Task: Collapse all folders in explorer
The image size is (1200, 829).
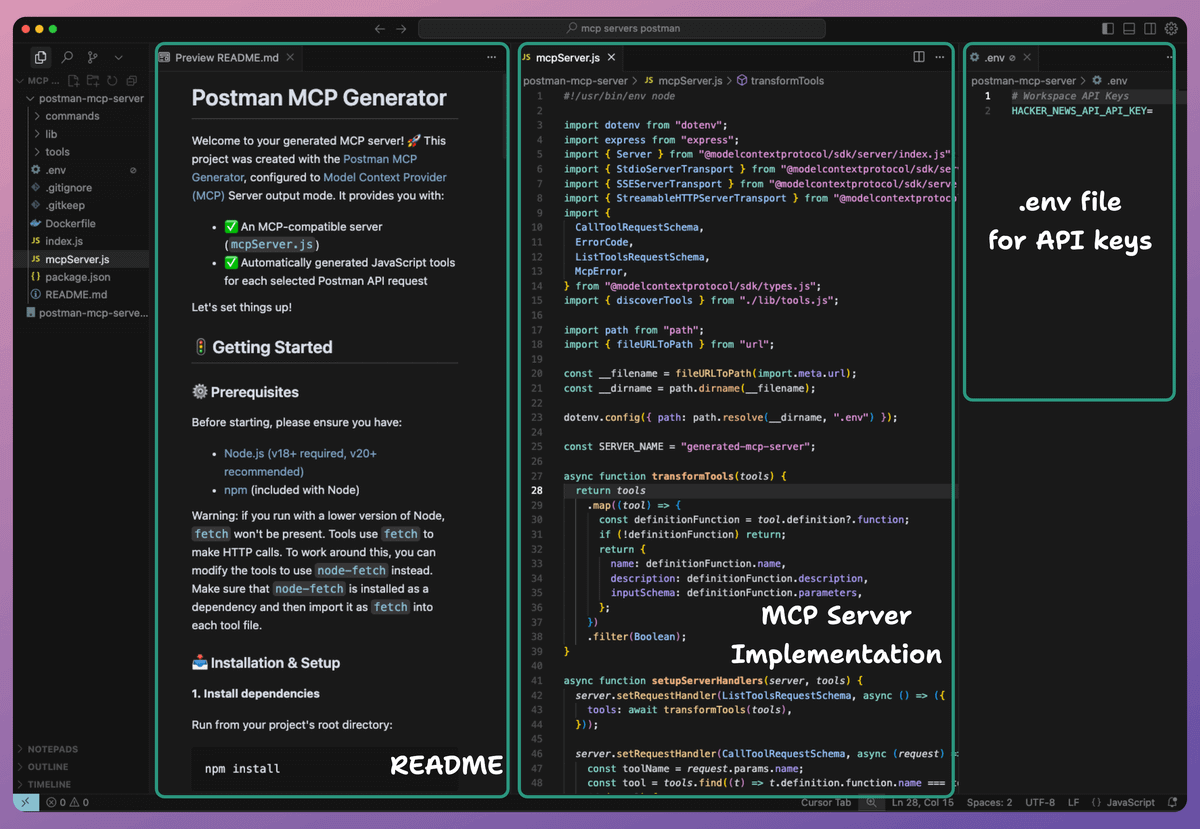Action: (131, 80)
